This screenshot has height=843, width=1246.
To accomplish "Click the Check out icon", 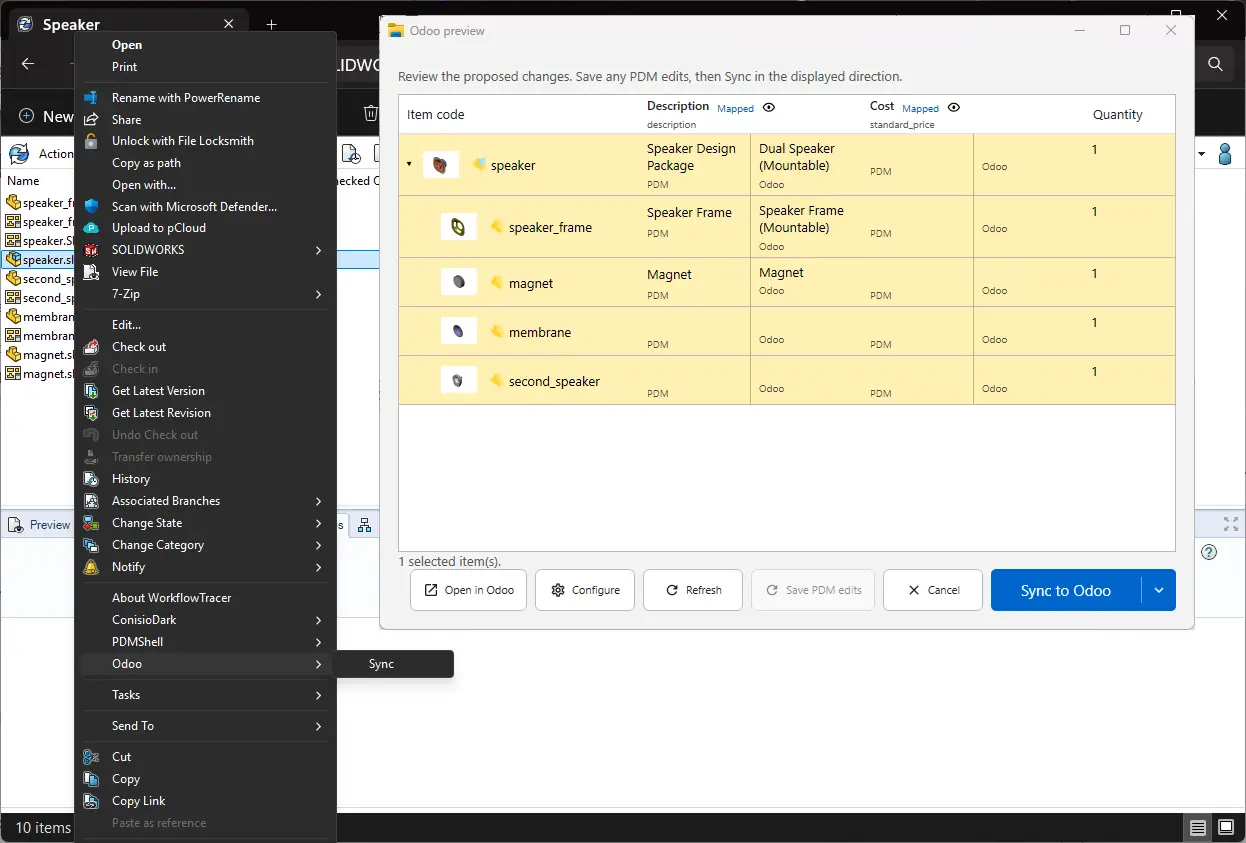I will pos(91,347).
